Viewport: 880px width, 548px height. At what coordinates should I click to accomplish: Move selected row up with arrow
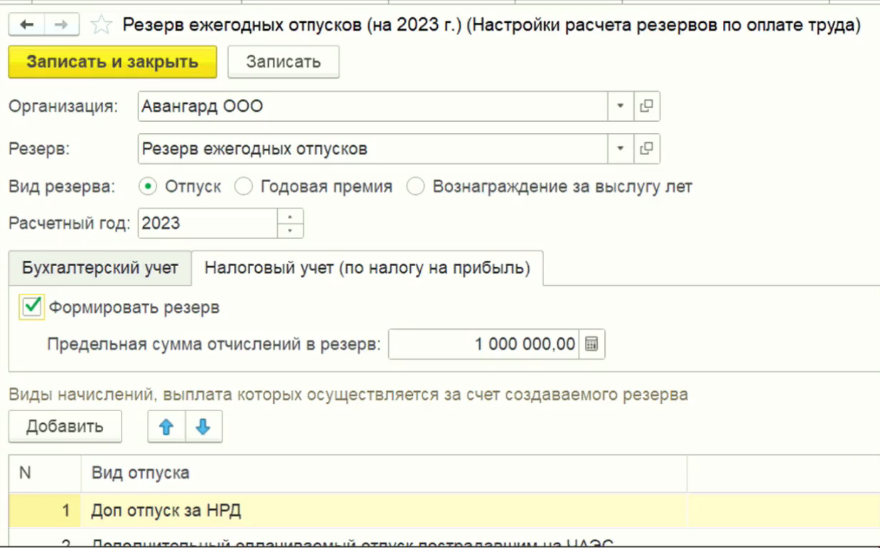click(167, 427)
